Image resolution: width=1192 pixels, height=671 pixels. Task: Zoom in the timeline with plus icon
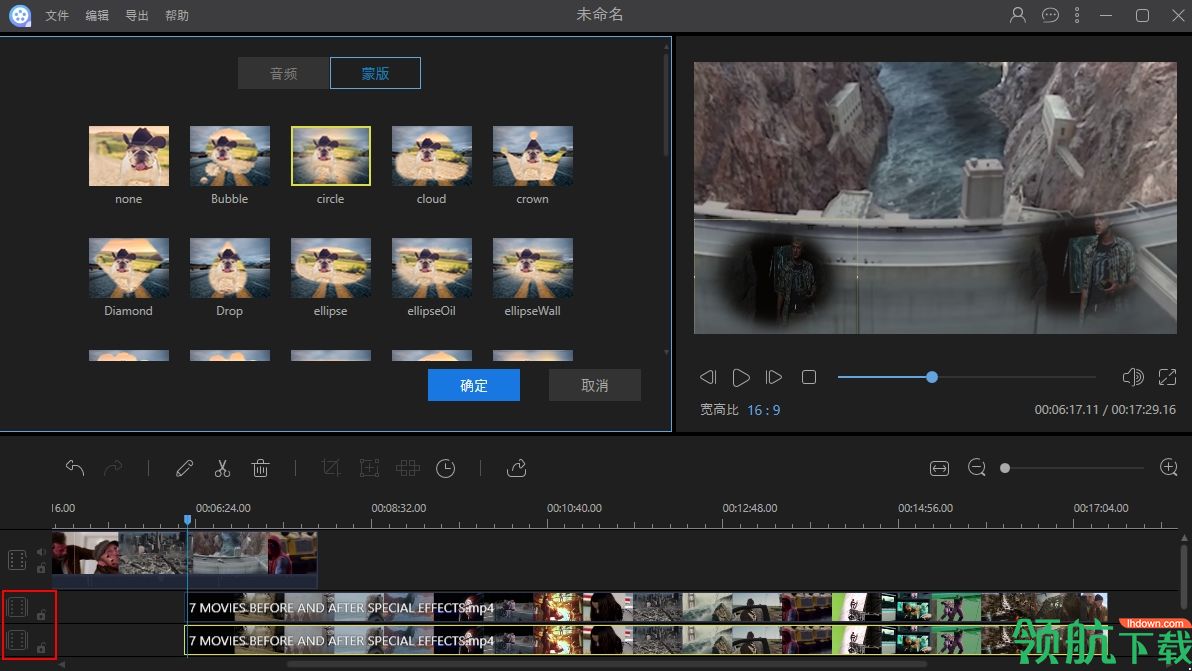(x=1169, y=467)
